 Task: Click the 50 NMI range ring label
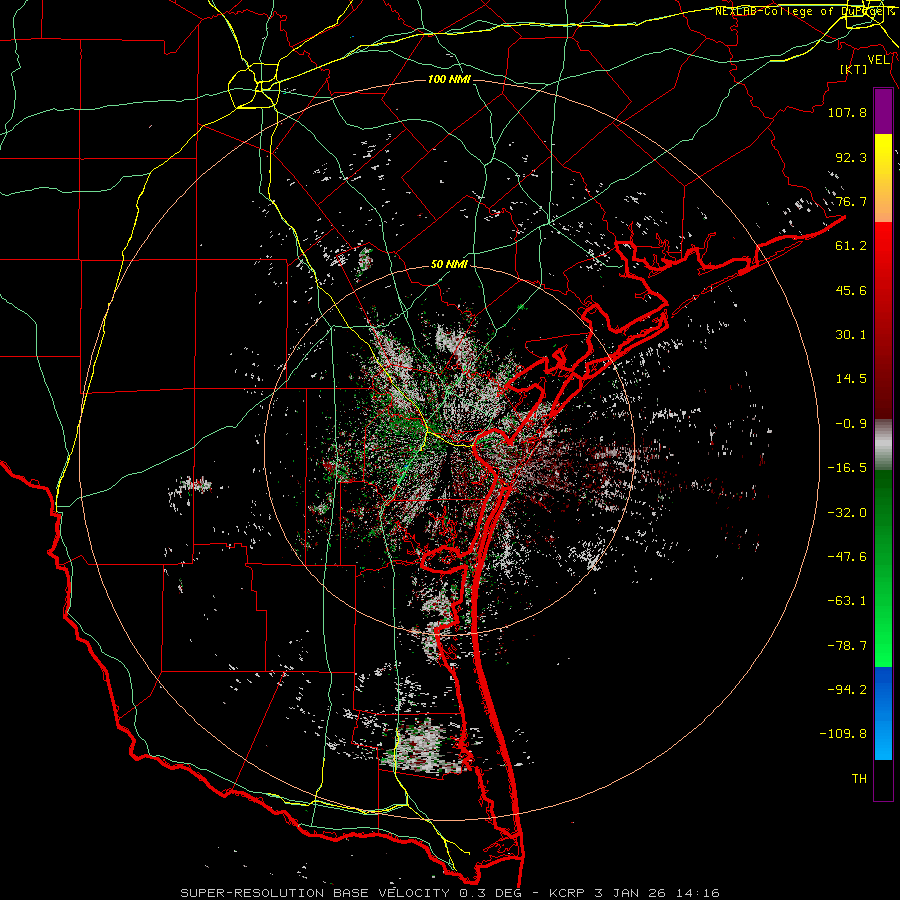449,265
